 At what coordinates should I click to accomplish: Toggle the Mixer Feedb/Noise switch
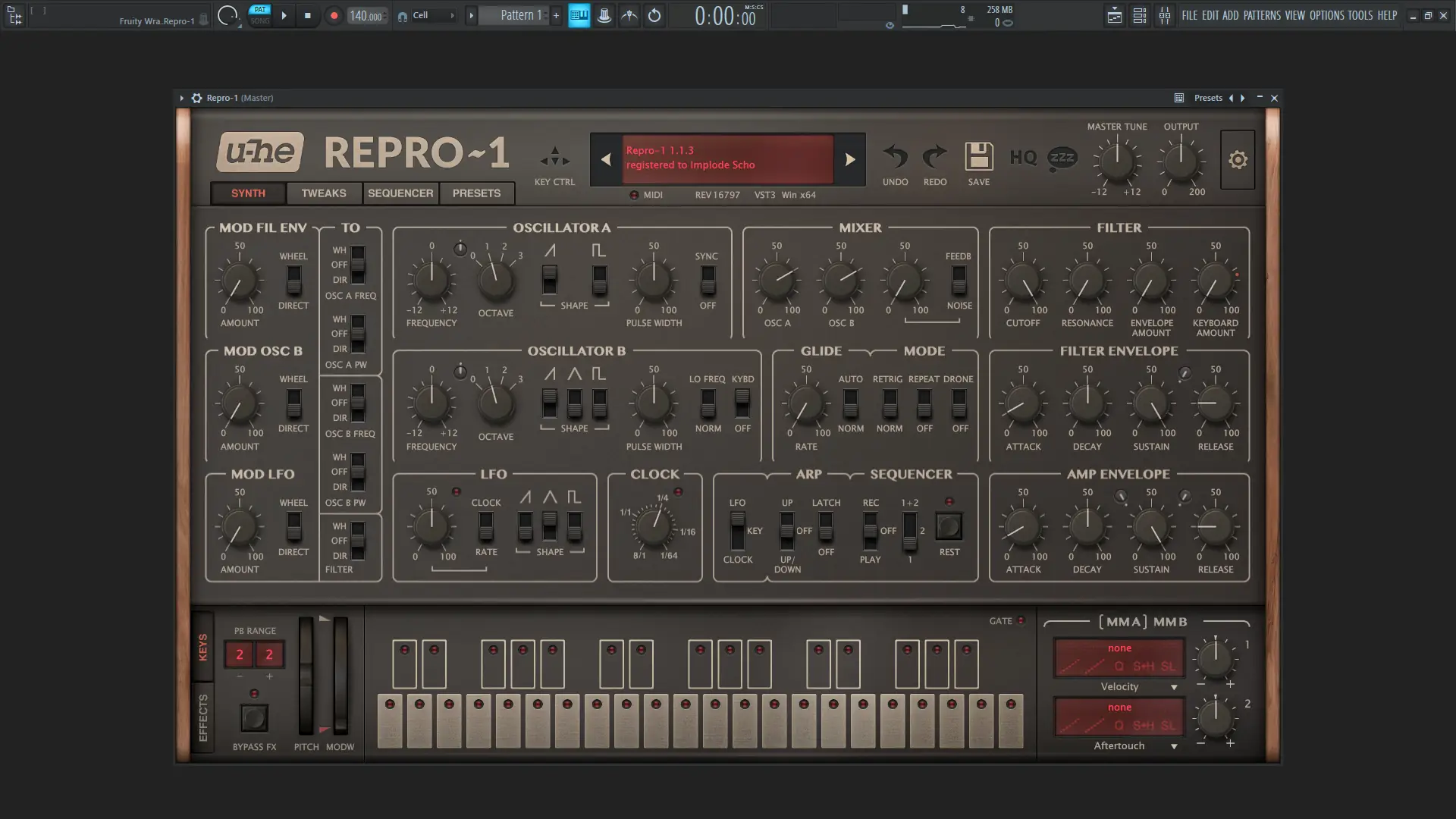tap(959, 280)
